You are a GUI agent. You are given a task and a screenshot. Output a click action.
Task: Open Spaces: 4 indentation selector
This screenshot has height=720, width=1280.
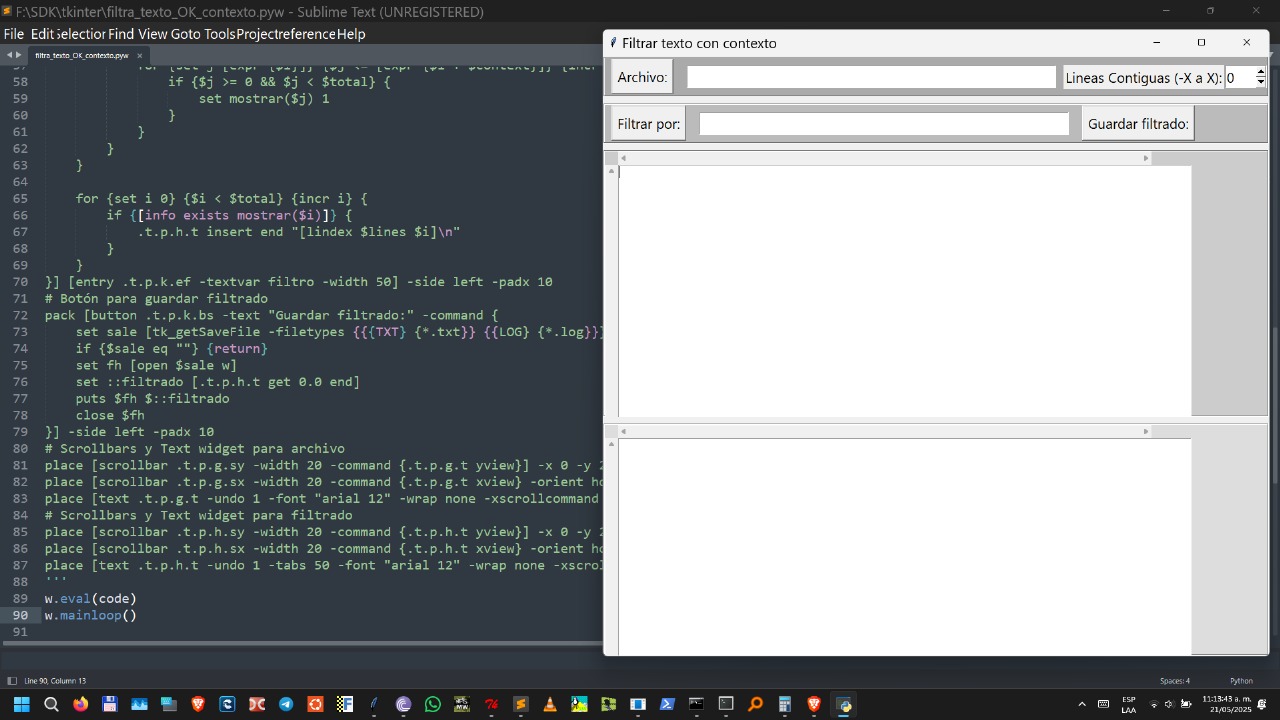(x=1175, y=681)
